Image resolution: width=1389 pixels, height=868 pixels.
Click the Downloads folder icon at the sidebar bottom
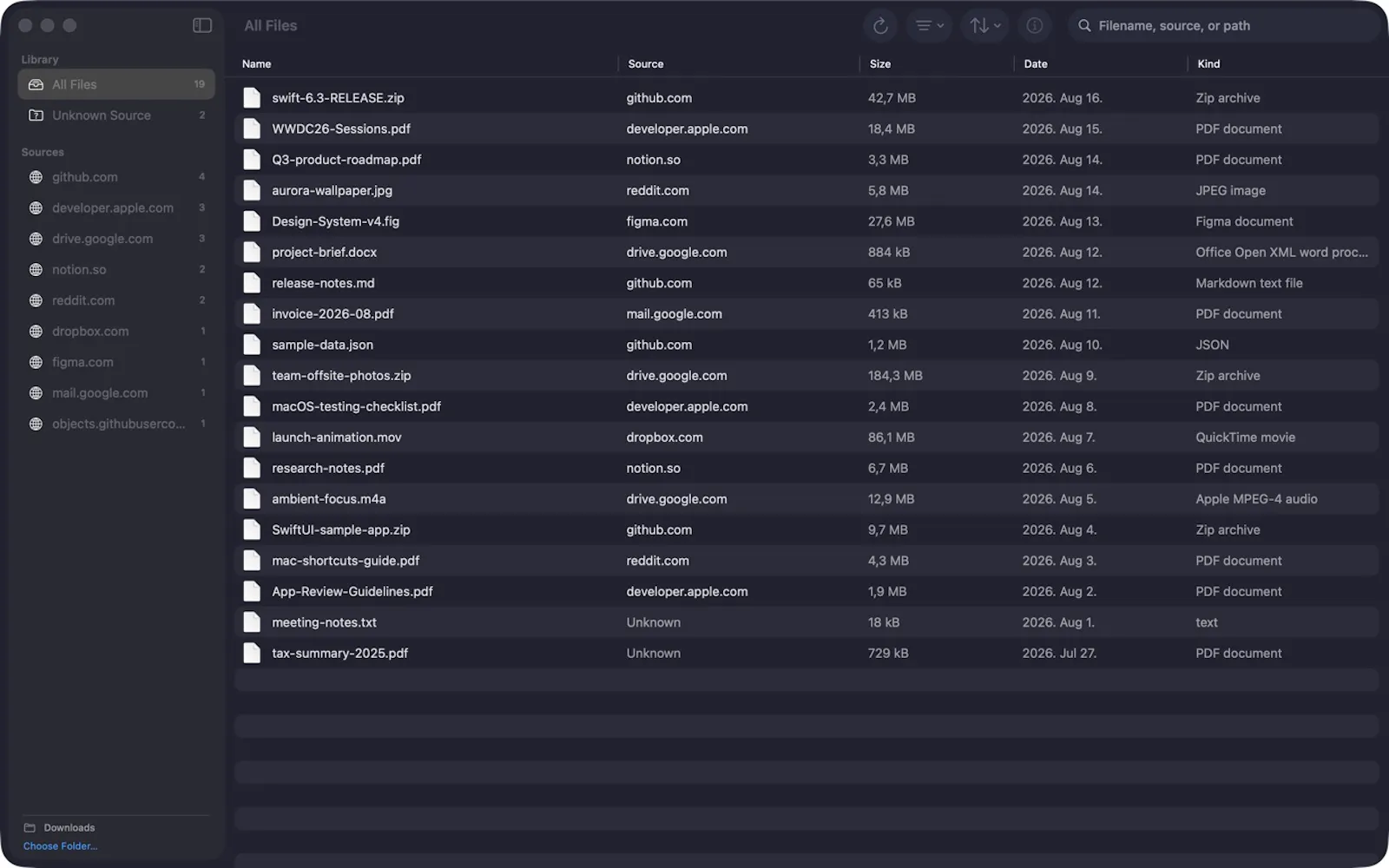coord(30,828)
